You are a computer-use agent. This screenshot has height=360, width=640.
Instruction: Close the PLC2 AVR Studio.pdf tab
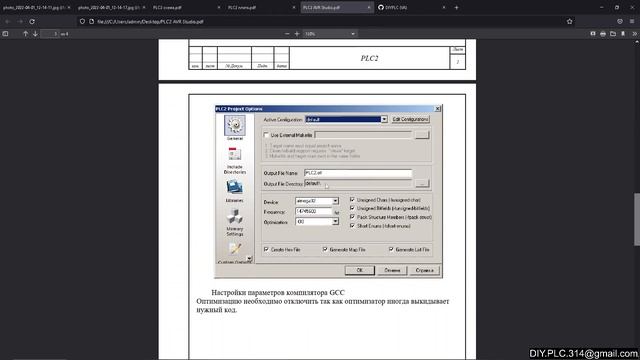(x=369, y=7)
